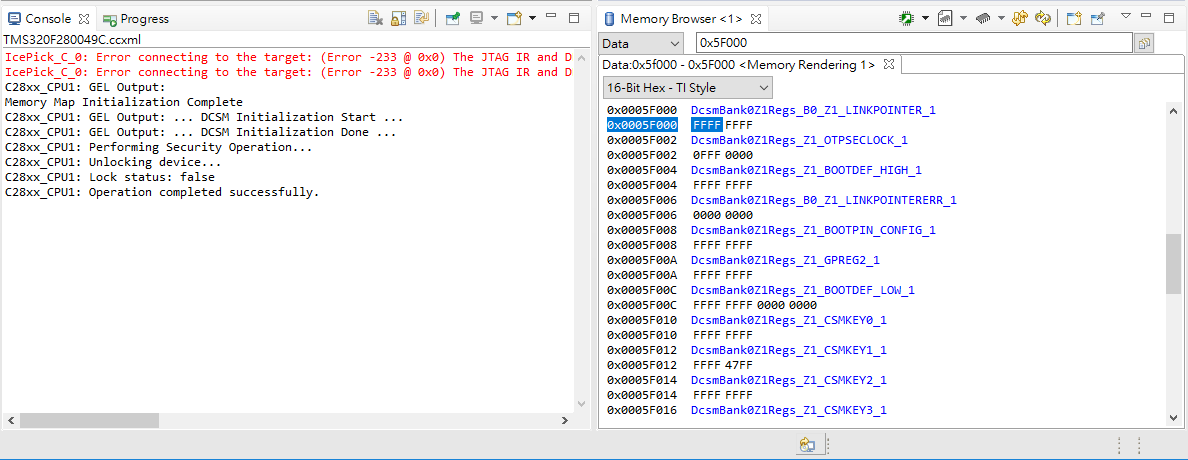Open dropdown beside gray chip icon

click(x=1001, y=18)
